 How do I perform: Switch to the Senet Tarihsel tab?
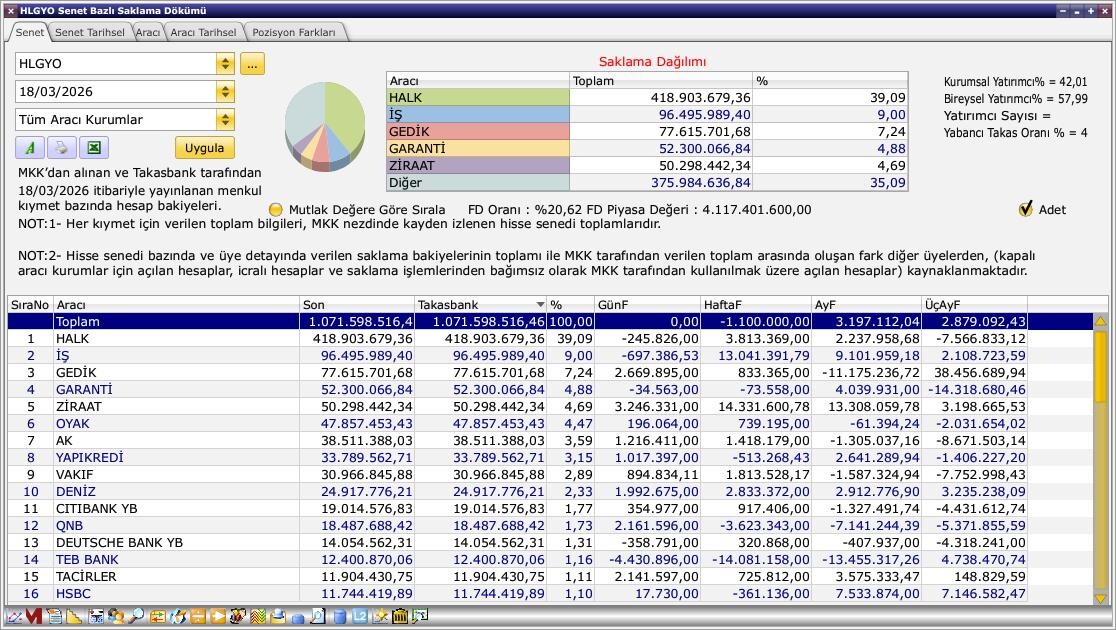(x=89, y=32)
